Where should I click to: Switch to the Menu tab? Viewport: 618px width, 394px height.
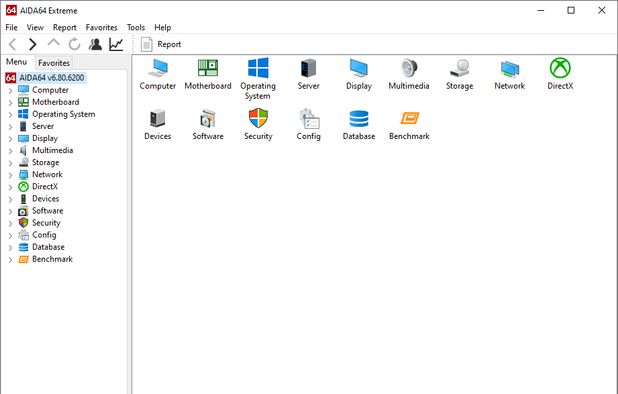click(x=17, y=62)
